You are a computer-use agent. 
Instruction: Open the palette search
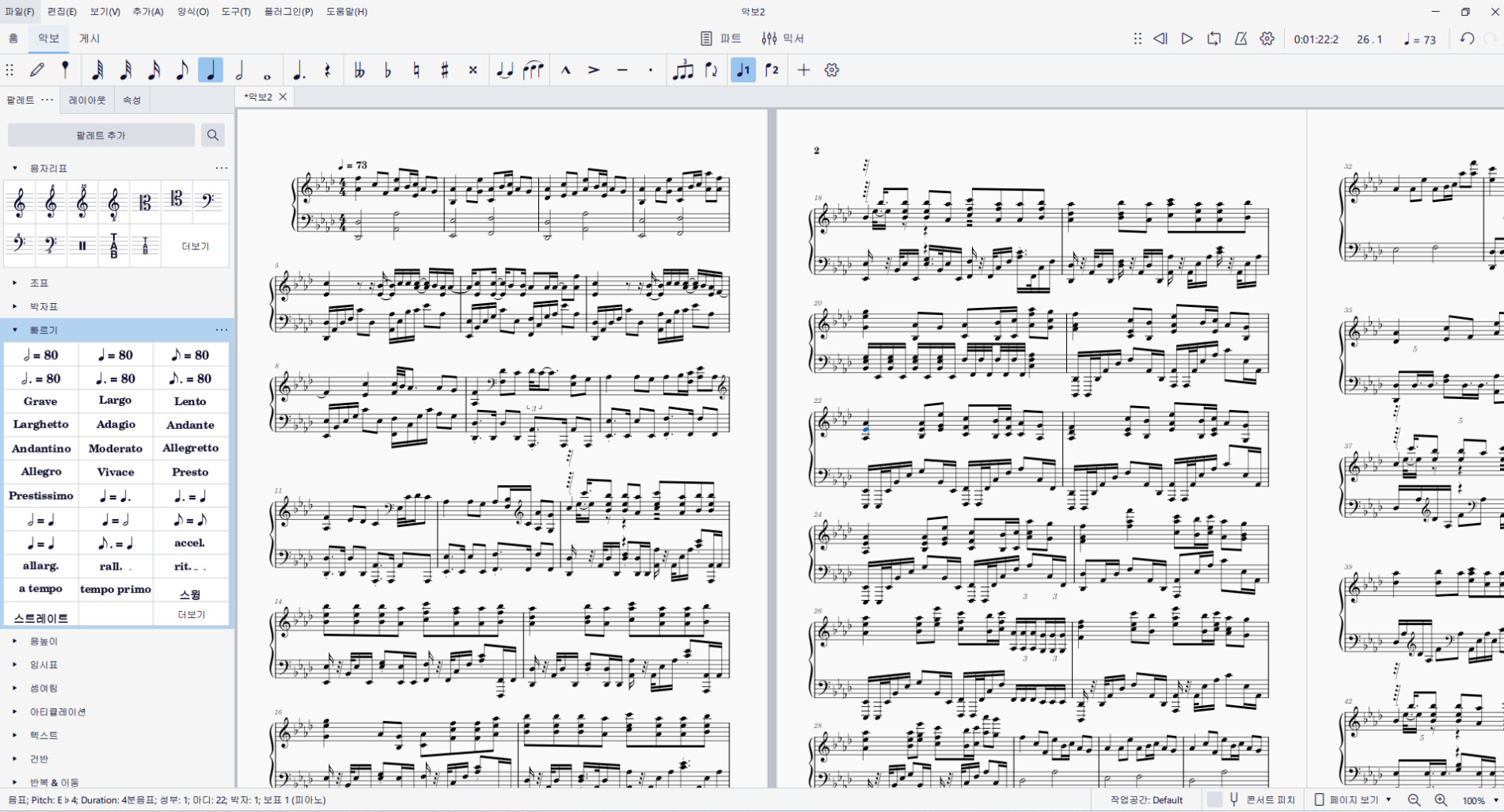pos(212,135)
